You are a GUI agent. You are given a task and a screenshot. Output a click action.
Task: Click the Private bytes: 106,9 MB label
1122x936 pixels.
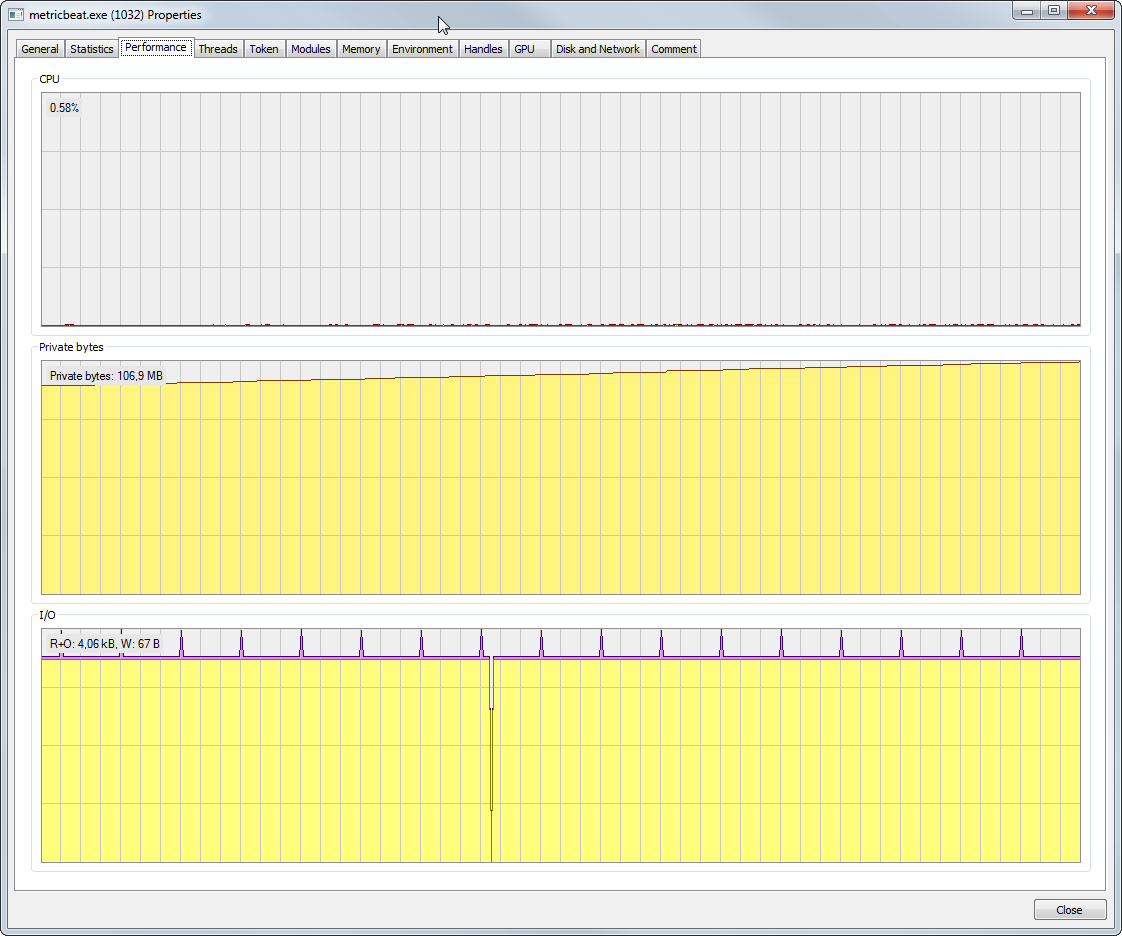click(x=106, y=376)
